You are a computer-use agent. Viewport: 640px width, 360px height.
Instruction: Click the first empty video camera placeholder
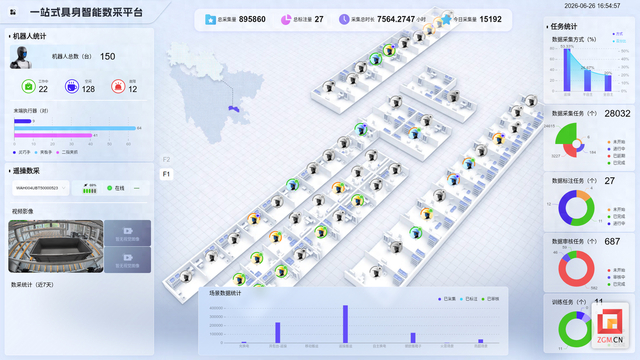127,233
